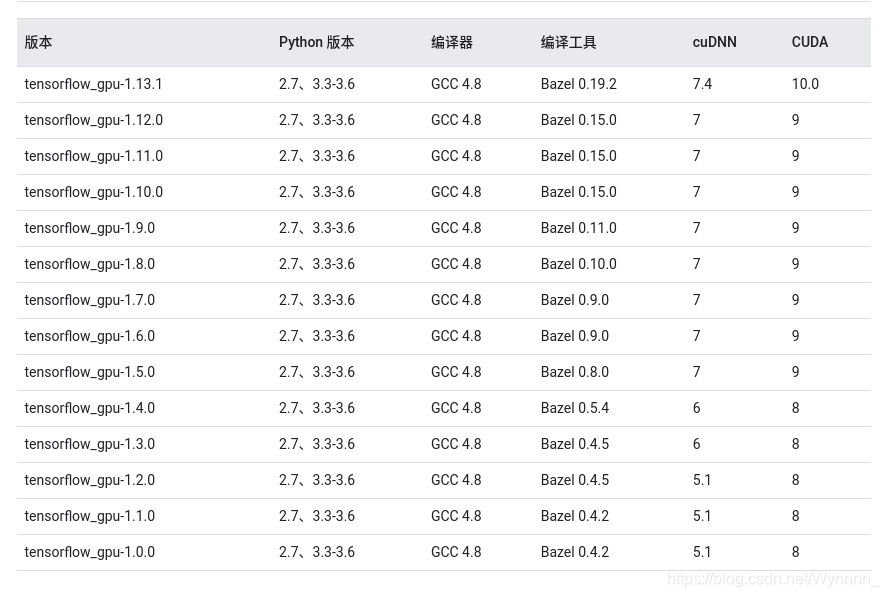Click the 2.7、3.3-3.6 cell in first row
This screenshot has height=597, width=889.
[x=316, y=84]
